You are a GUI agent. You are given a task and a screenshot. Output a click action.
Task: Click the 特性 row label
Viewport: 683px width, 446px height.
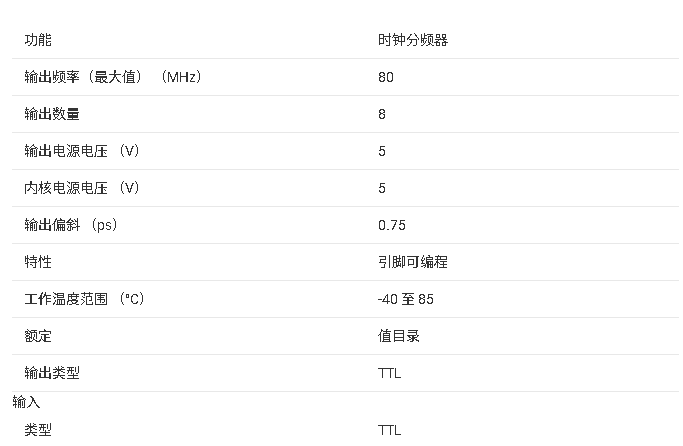click(x=38, y=262)
